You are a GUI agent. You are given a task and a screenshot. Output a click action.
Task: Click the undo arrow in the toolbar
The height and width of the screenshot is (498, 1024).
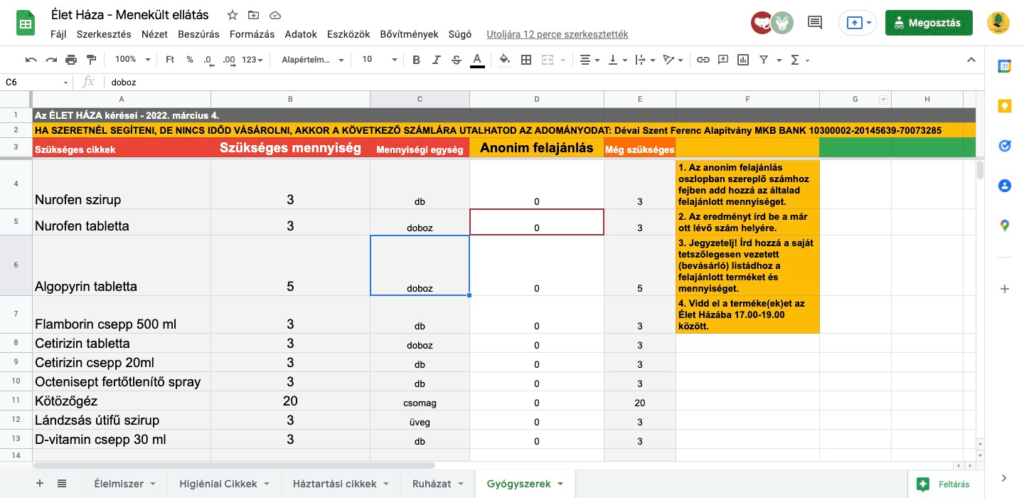pyautogui.click(x=31, y=60)
